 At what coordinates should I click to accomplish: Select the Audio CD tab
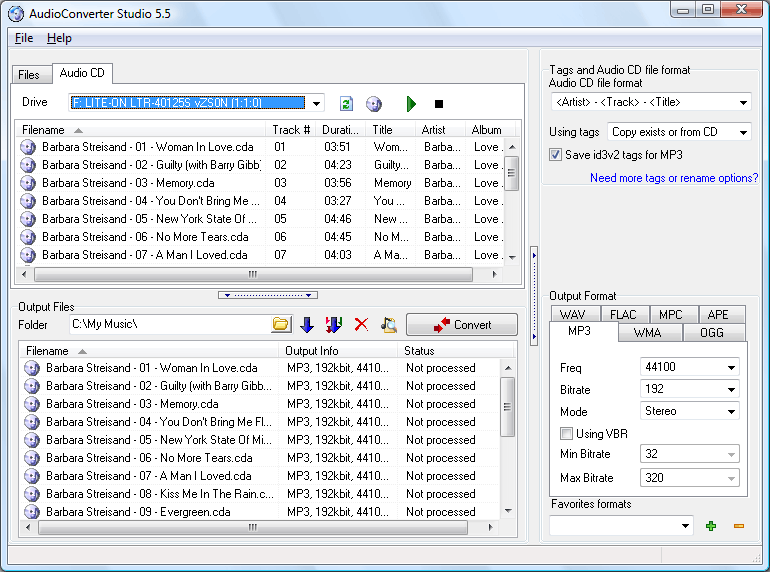tap(82, 73)
